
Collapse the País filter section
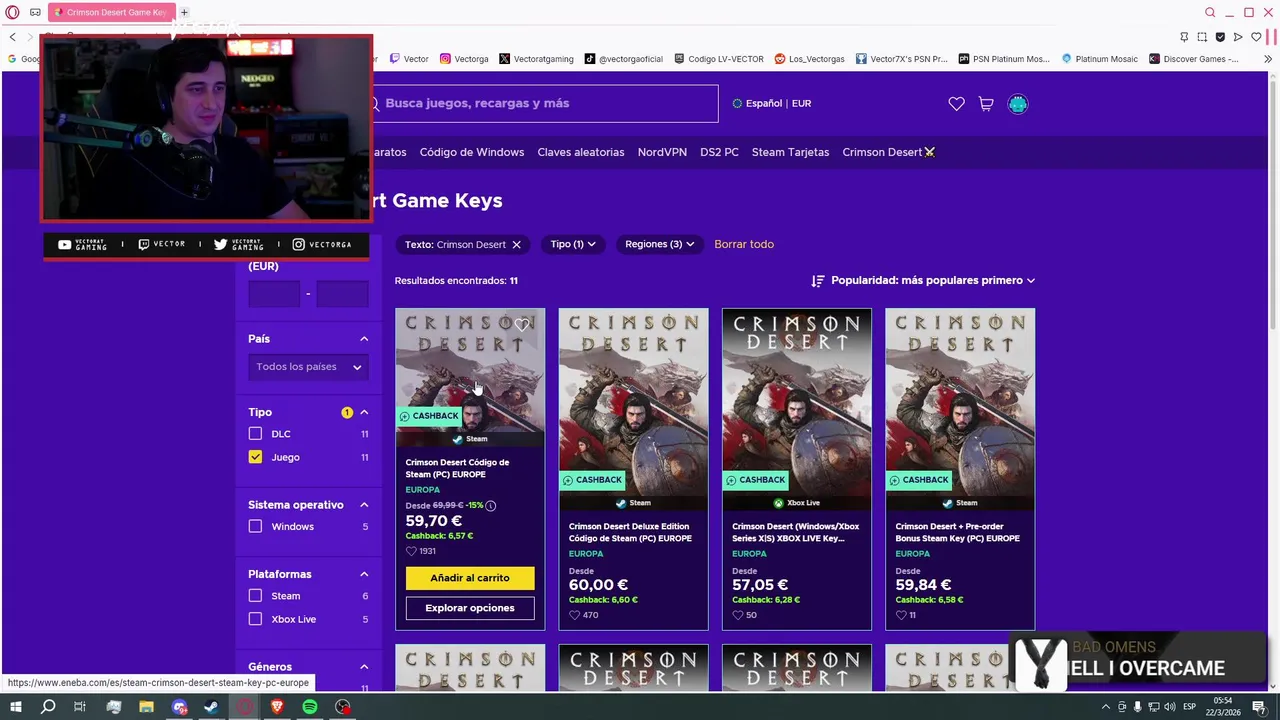[364, 339]
